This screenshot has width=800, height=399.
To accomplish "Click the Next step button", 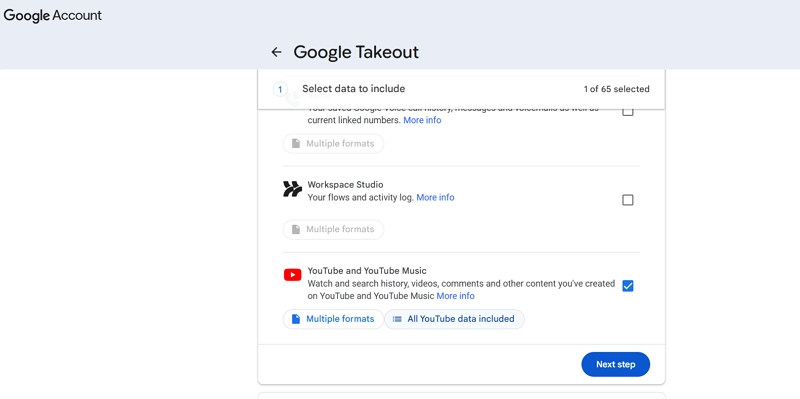I will 615,364.
